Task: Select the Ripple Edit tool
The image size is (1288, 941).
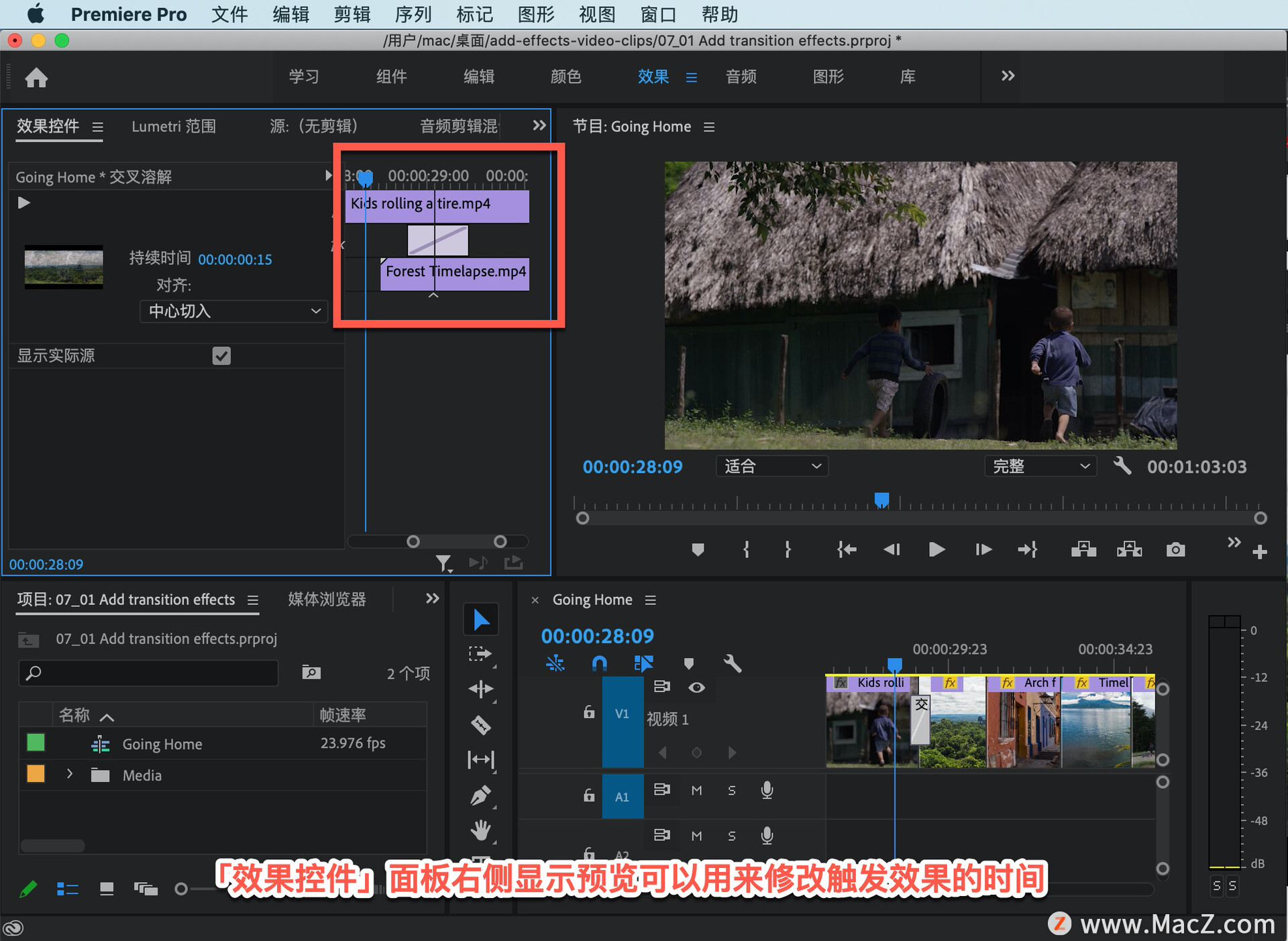Action: click(x=481, y=689)
